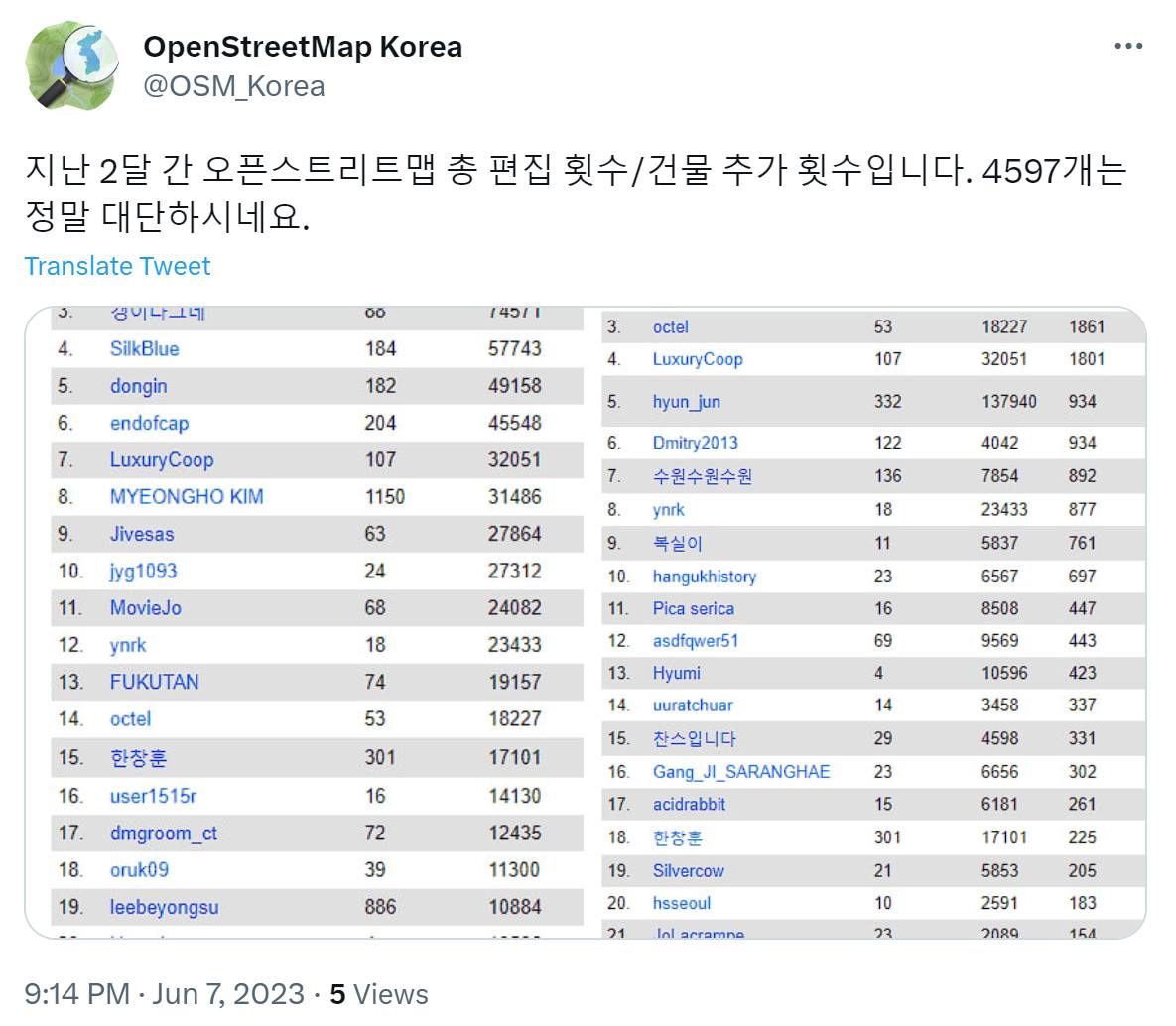The width and height of the screenshot is (1176, 1026).
Task: Click the value 45548 in endofcap row
Action: [x=514, y=423]
